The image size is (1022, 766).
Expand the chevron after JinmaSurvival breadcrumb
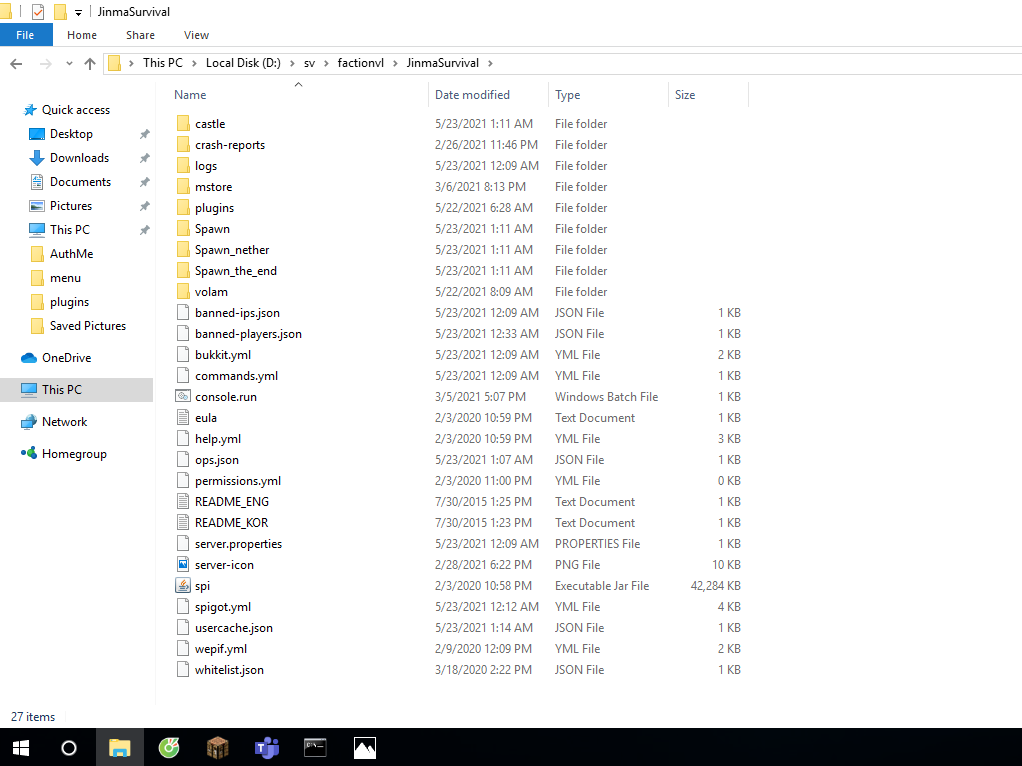tap(490, 63)
